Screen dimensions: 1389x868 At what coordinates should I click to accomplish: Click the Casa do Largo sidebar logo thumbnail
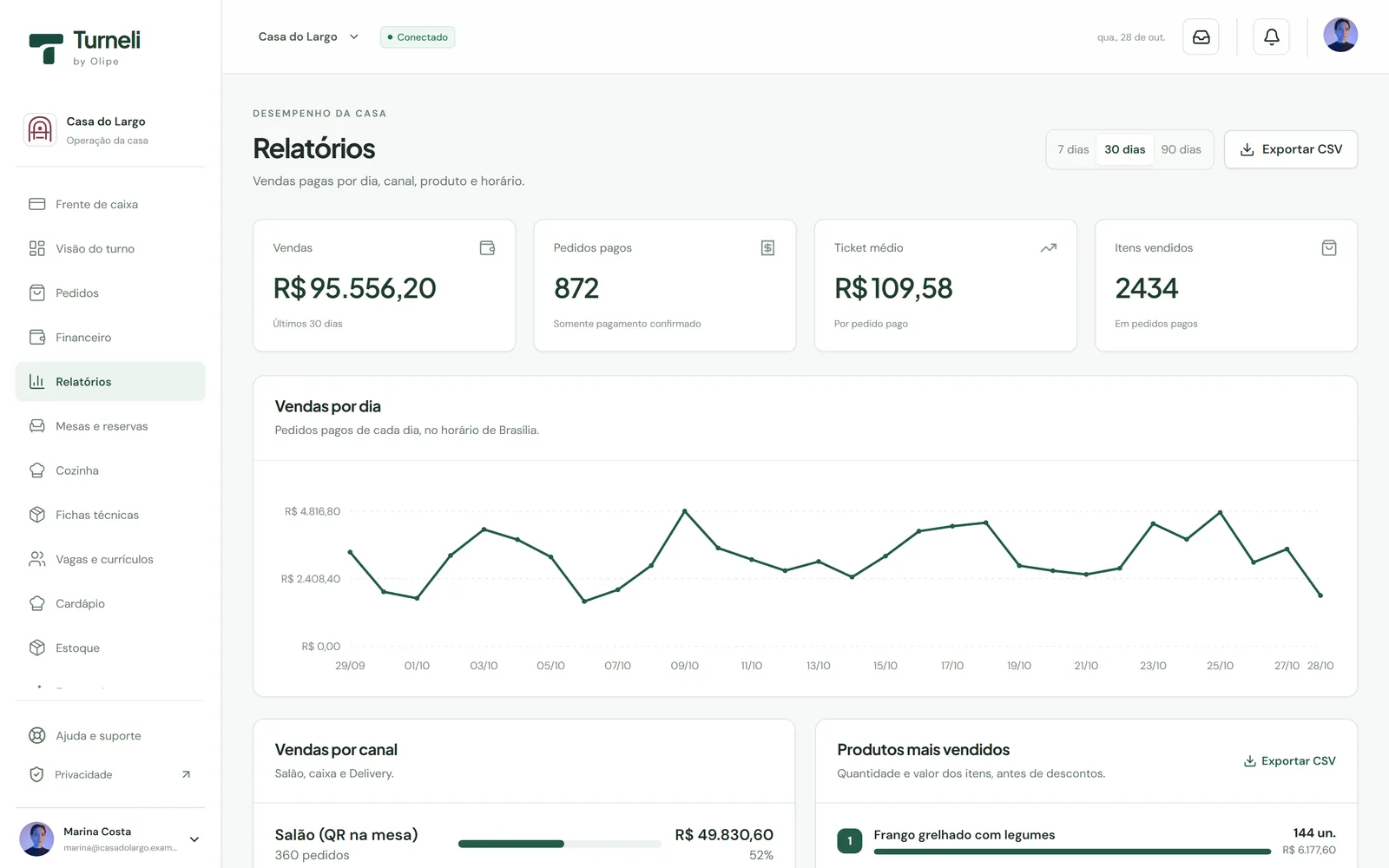tap(40, 130)
